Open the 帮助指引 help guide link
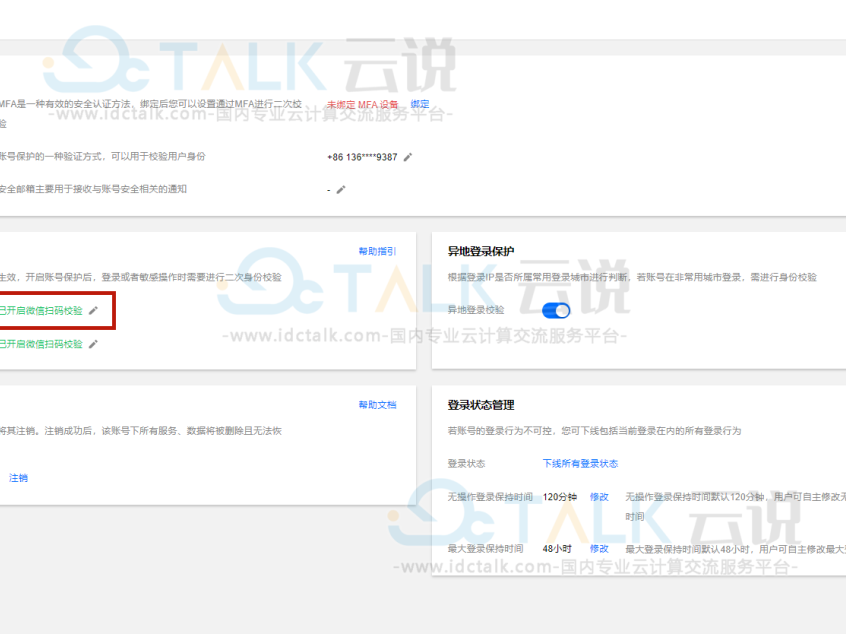The image size is (846, 634). [377, 251]
